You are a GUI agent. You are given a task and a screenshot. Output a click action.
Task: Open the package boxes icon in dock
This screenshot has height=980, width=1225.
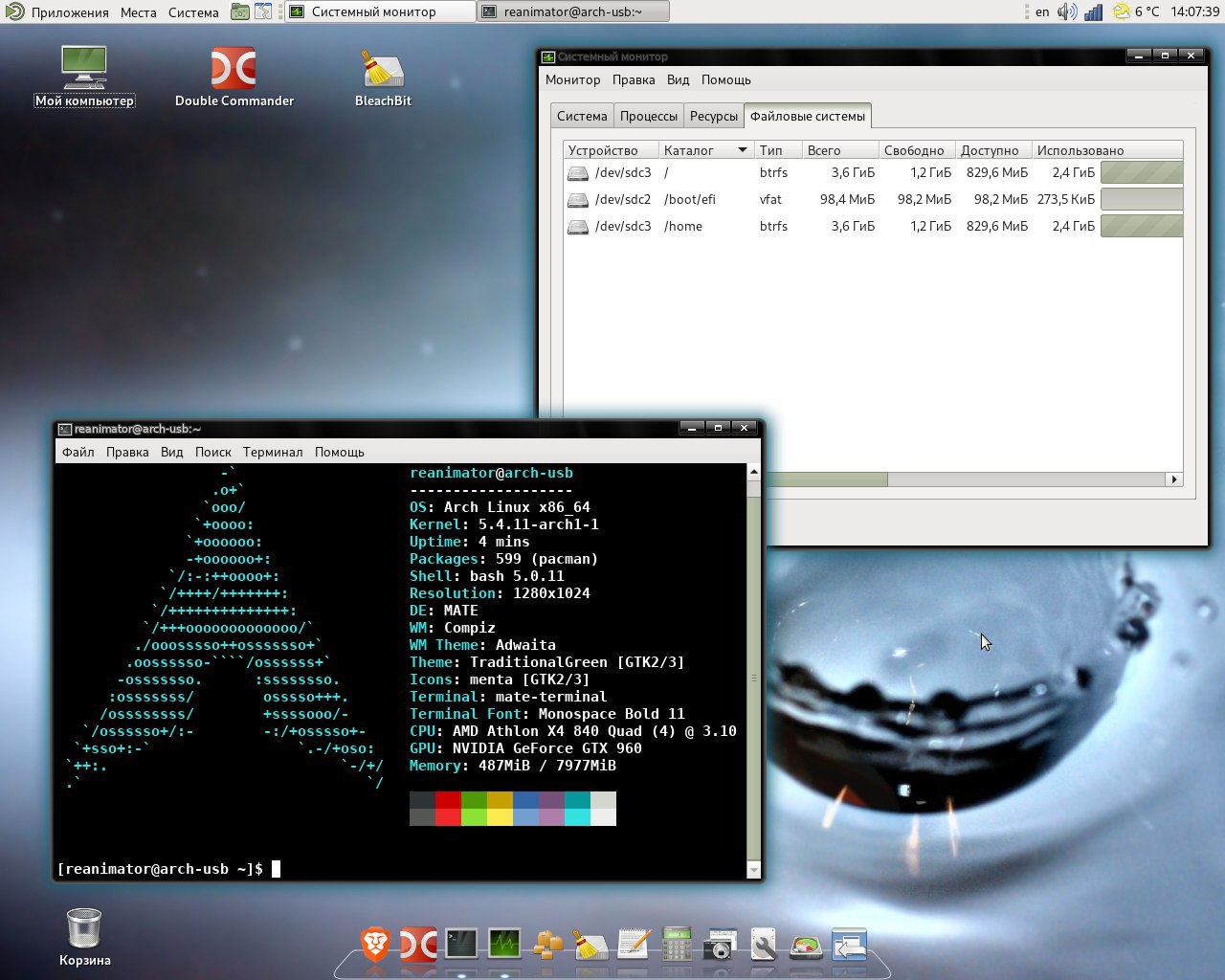pos(547,945)
